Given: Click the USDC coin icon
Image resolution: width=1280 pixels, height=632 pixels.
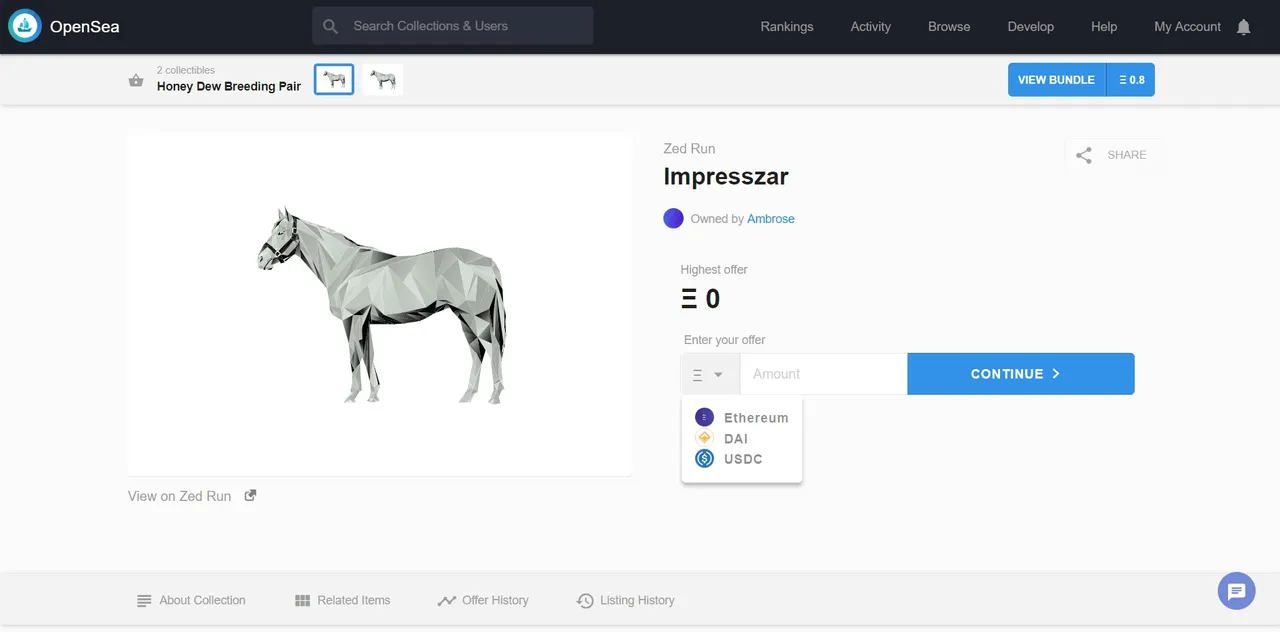Looking at the screenshot, I should [704, 459].
